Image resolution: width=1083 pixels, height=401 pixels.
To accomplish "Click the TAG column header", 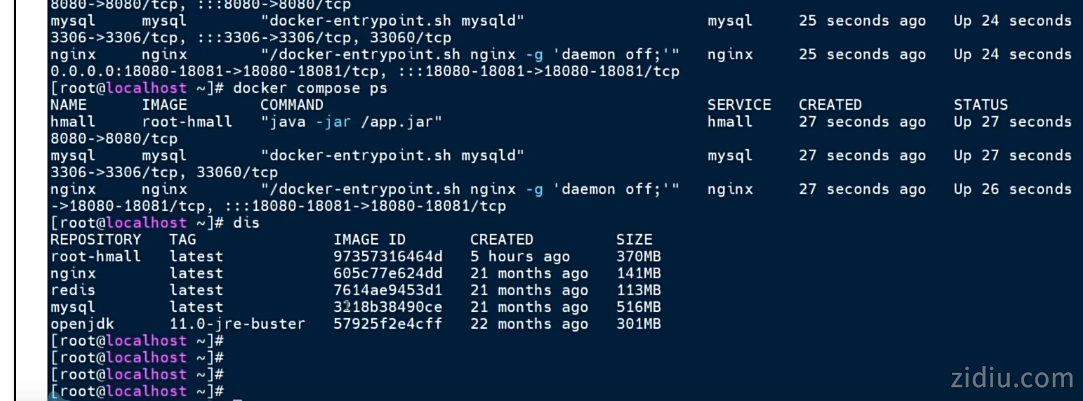I will (183, 240).
